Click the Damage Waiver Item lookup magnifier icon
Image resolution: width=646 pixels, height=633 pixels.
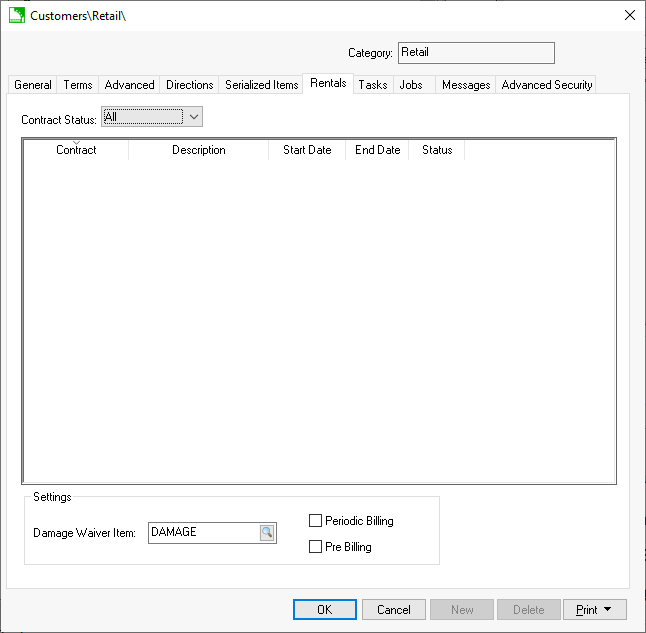267,533
